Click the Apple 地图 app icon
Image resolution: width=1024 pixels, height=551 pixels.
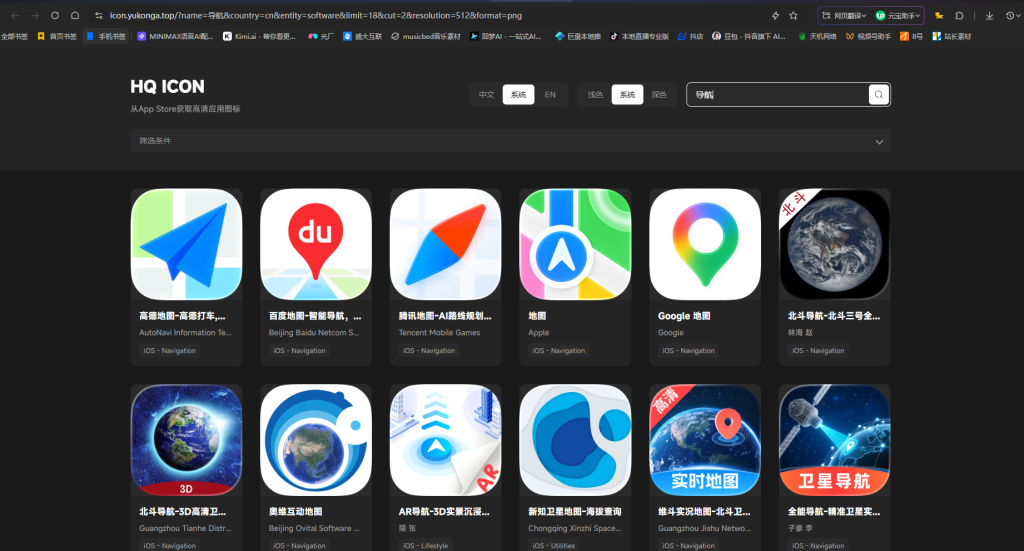(x=575, y=244)
